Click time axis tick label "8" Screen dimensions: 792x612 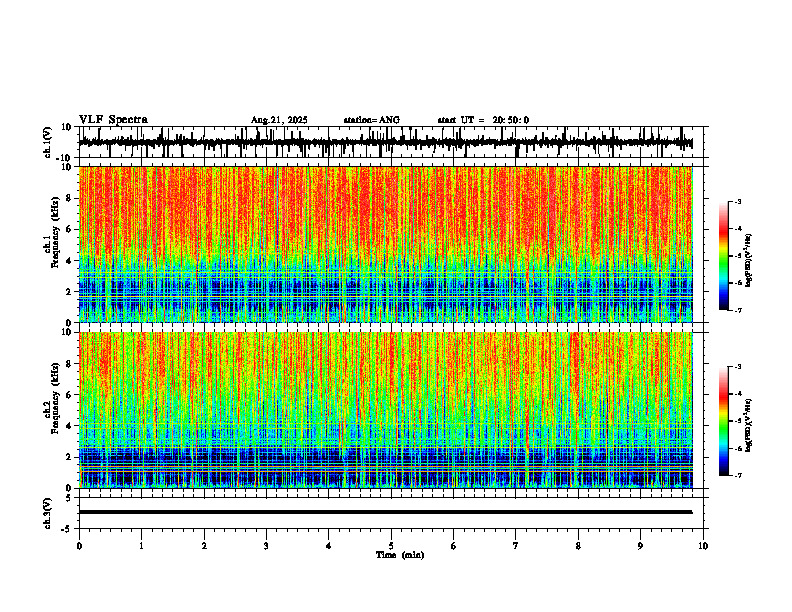(x=578, y=546)
